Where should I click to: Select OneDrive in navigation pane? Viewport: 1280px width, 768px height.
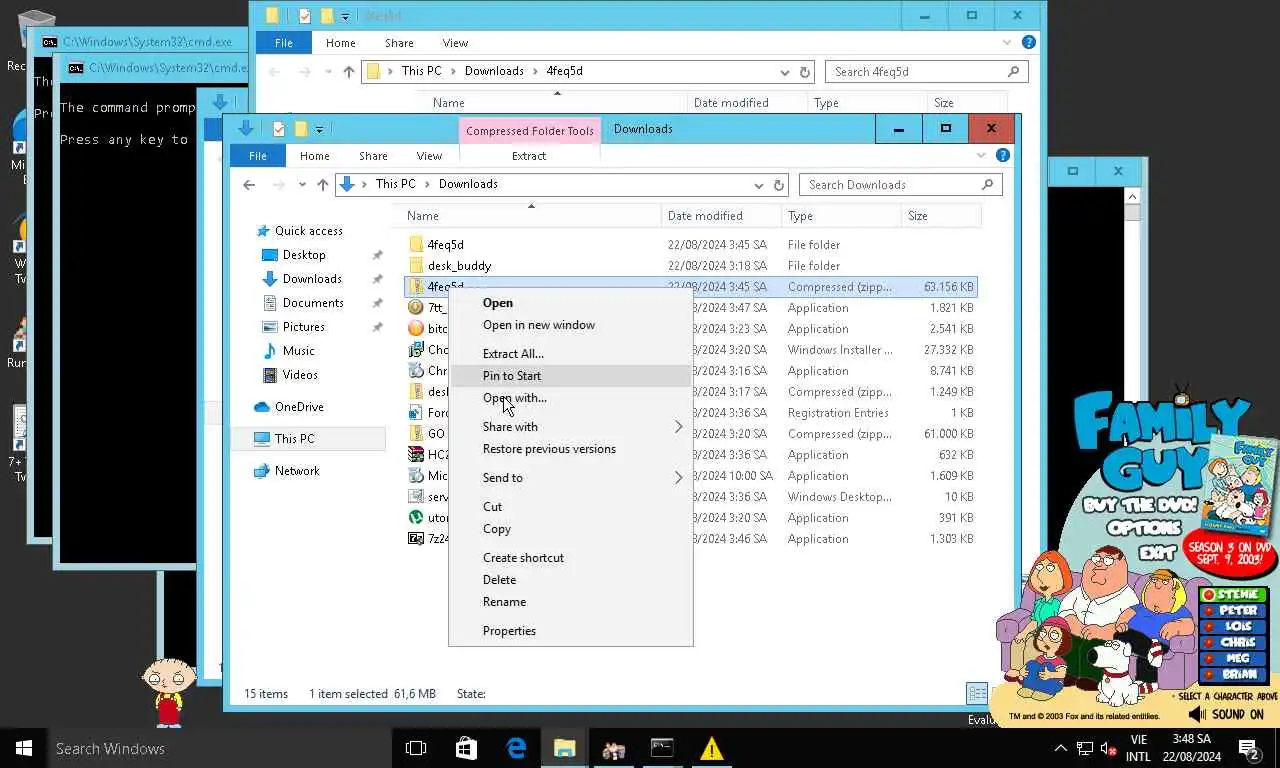tap(299, 407)
